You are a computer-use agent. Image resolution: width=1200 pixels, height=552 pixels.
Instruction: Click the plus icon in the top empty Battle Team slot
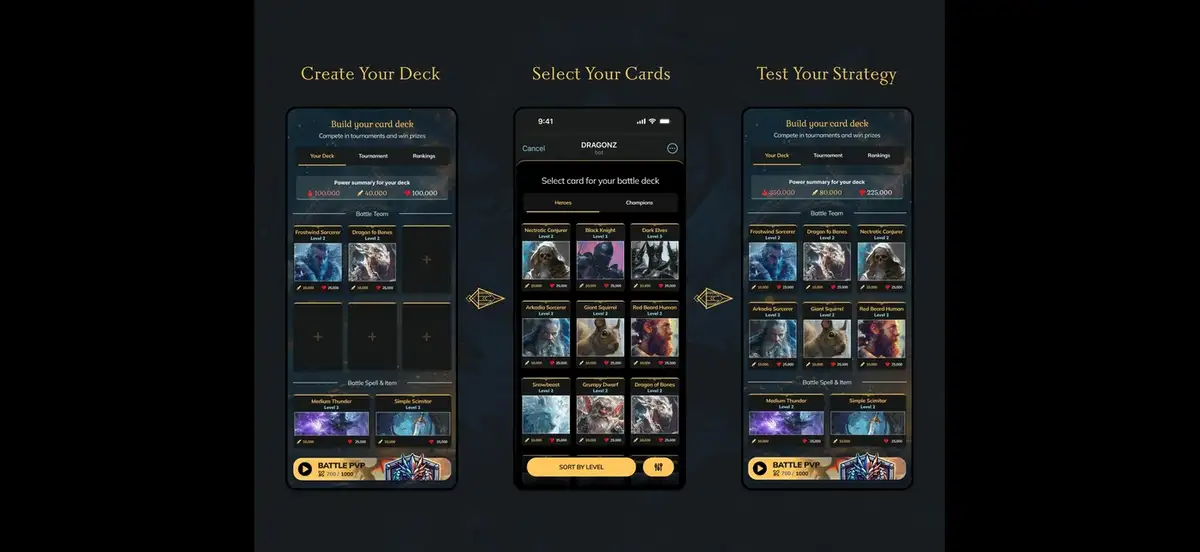pos(426,260)
